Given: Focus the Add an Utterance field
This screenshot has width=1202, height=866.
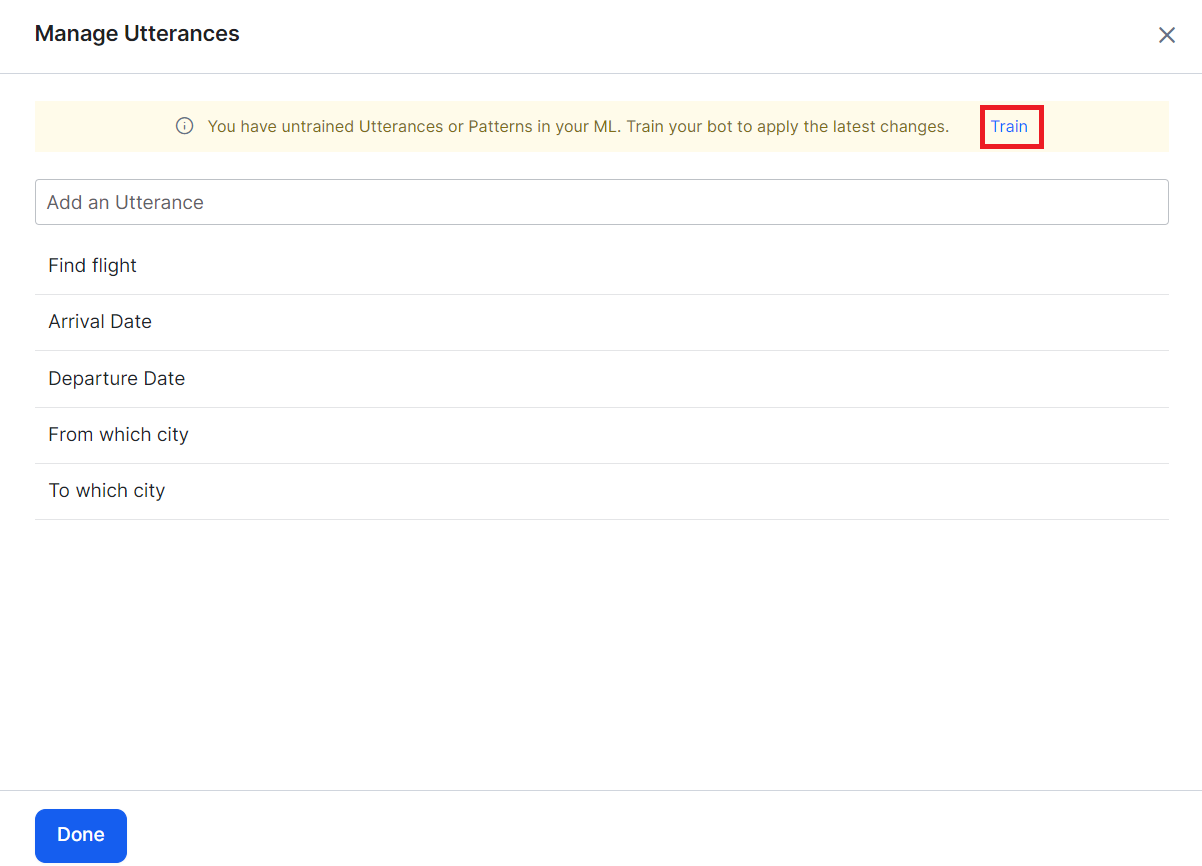Looking at the screenshot, I should coord(600,202).
